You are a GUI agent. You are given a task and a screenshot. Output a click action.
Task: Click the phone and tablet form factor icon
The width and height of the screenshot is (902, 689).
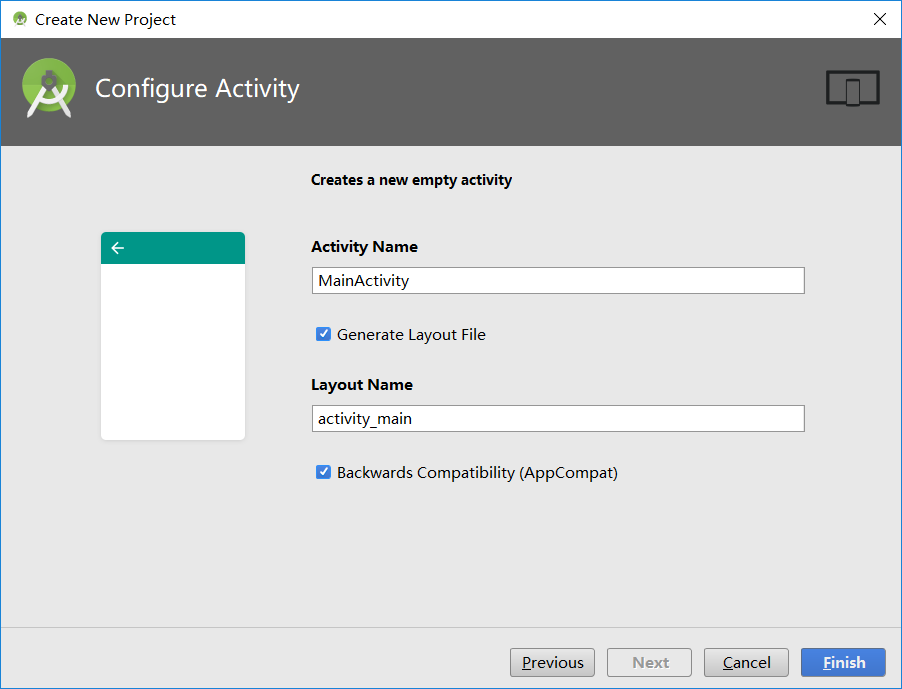tap(852, 87)
